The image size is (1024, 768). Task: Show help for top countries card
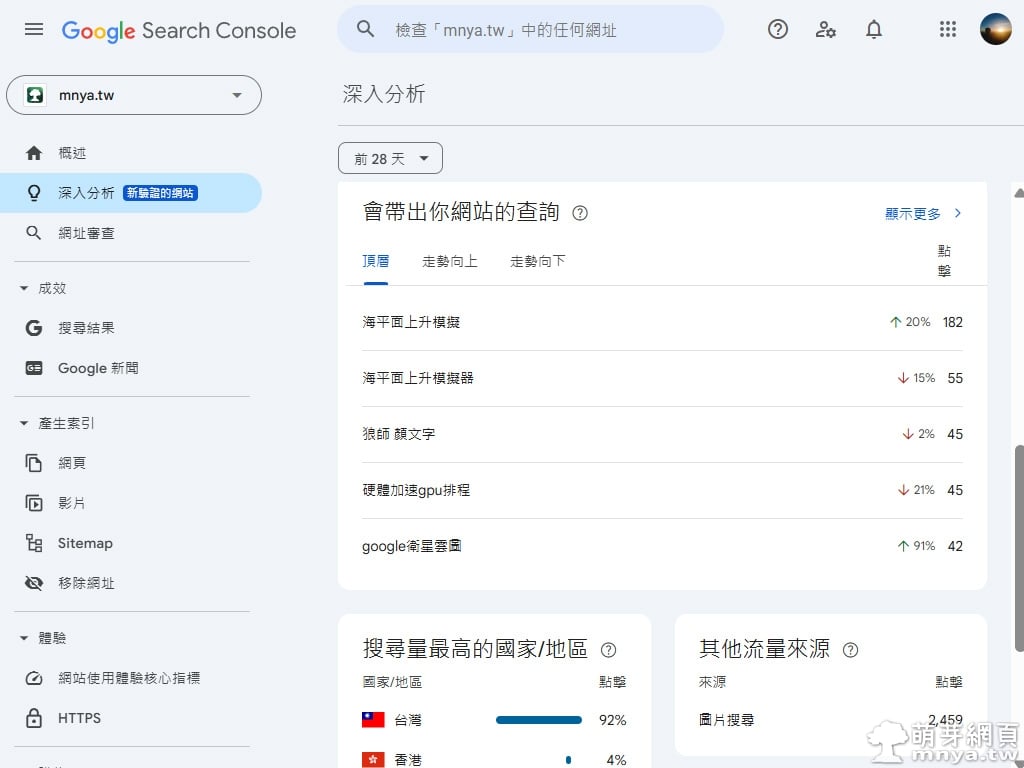pyautogui.click(x=608, y=650)
